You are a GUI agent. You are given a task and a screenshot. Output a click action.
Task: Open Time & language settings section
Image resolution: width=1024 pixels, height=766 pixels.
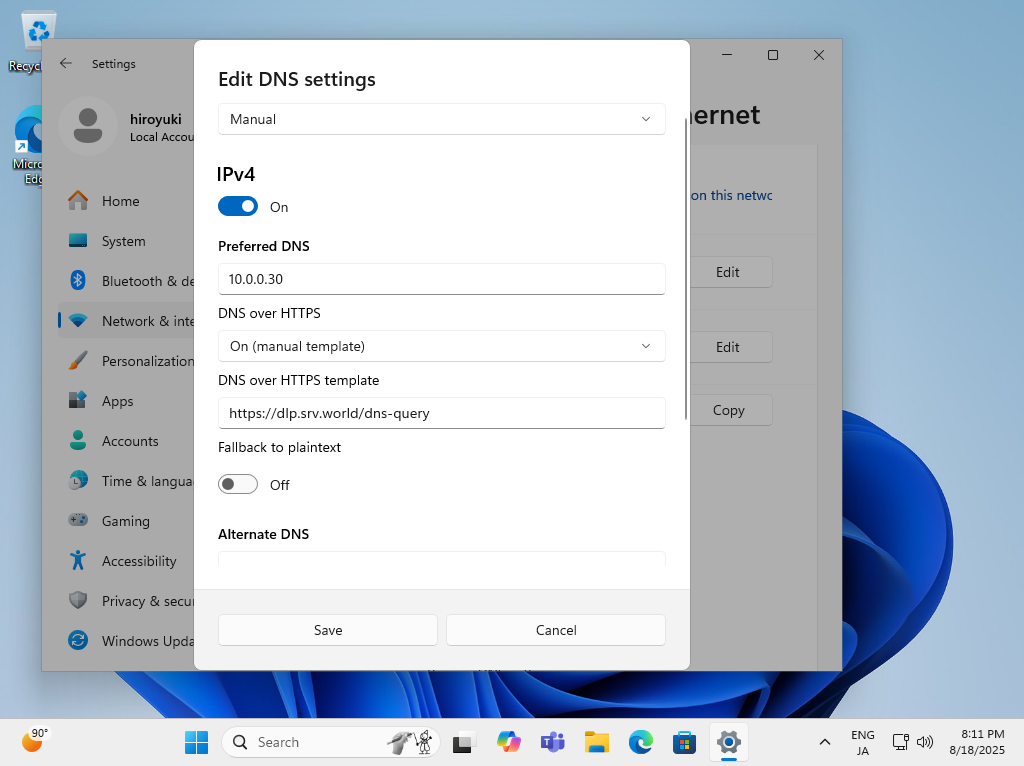145,481
